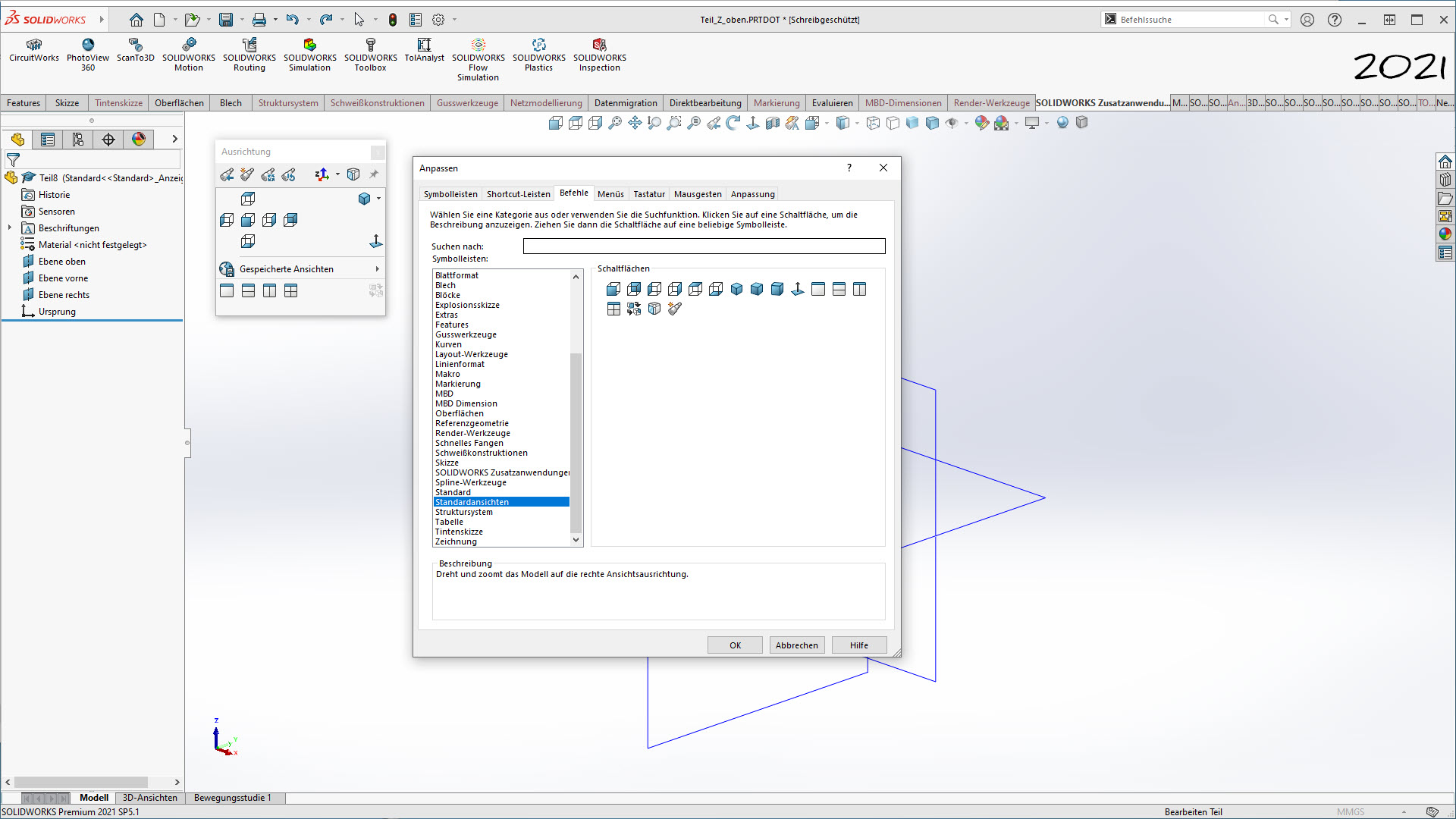Screen dimensions: 1456x819
Task: Open the Bewegungsstudie 1 tab
Action: click(232, 798)
